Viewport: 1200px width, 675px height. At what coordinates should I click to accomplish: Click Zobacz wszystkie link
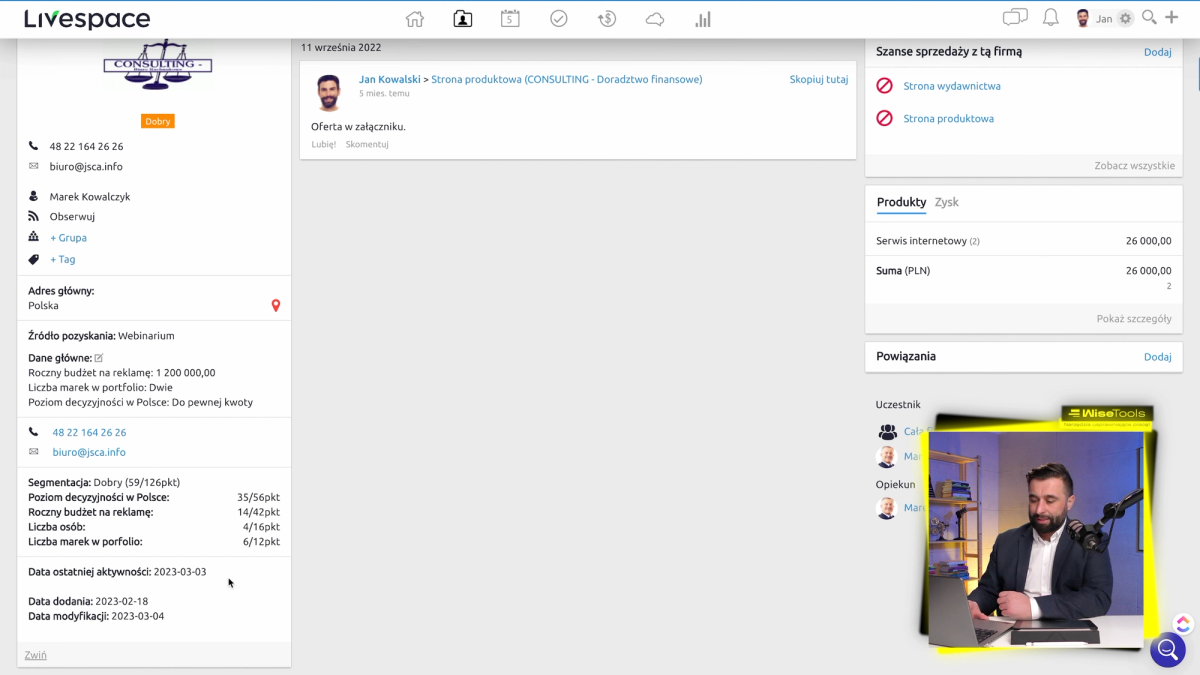[1135, 166]
